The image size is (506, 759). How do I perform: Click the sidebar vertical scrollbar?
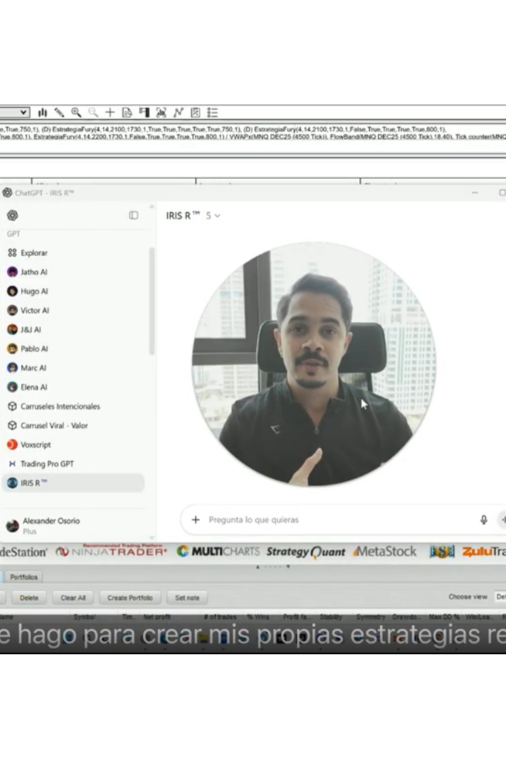tap(152, 301)
